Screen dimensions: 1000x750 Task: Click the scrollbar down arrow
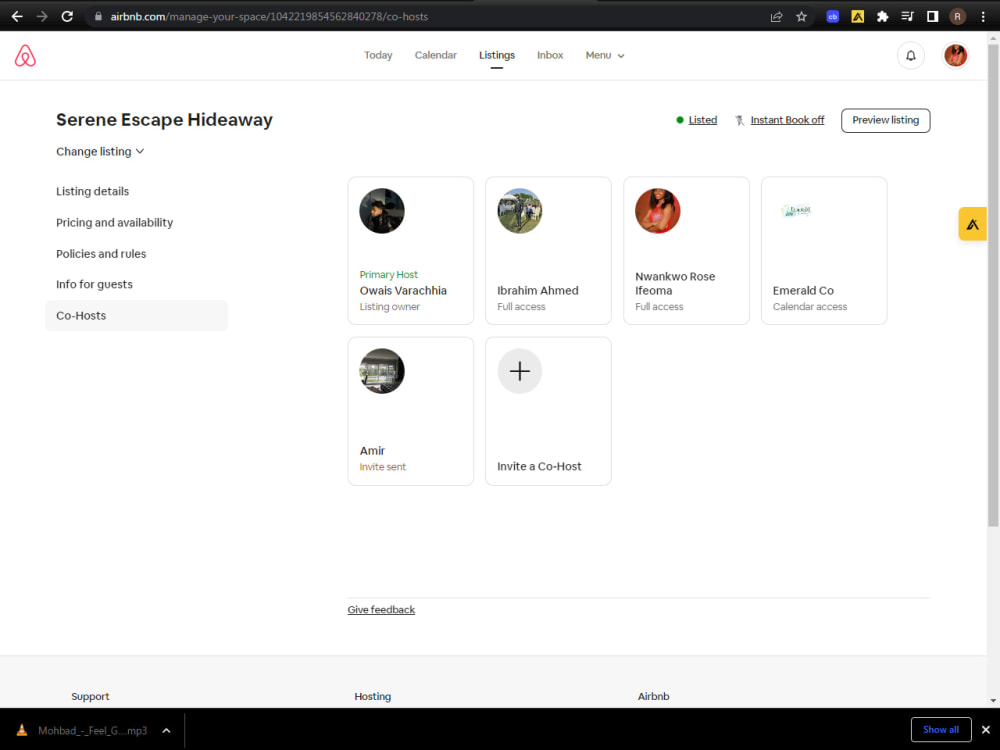point(993,700)
